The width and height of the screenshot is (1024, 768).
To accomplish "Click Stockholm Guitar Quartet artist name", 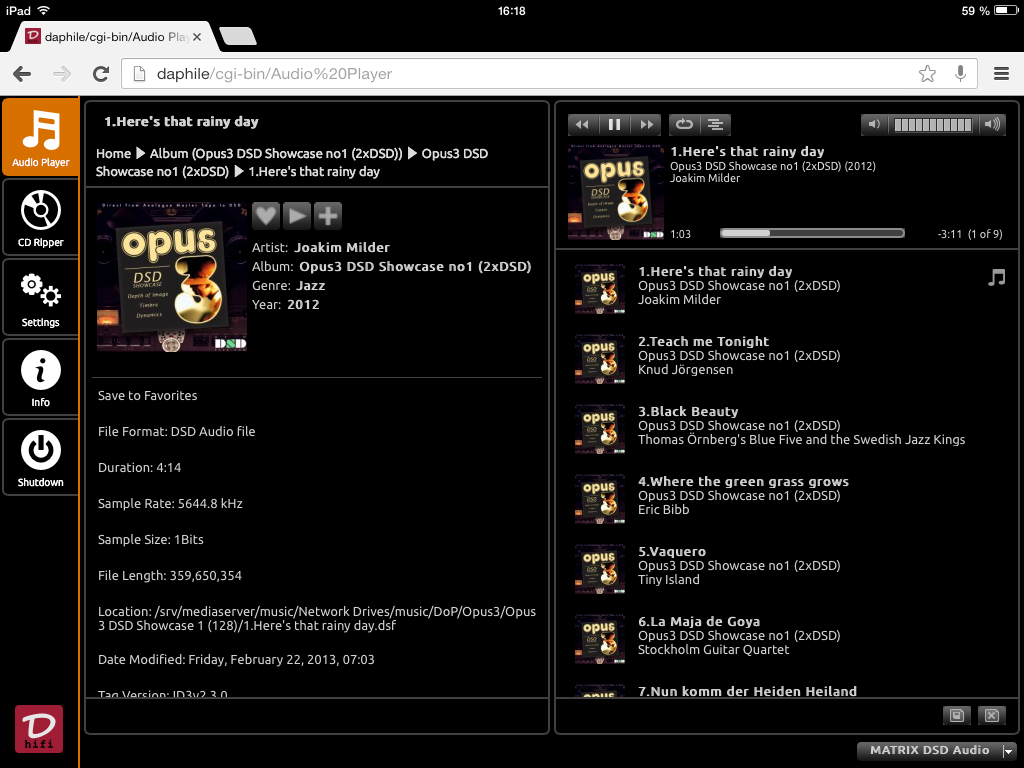I will (x=713, y=650).
